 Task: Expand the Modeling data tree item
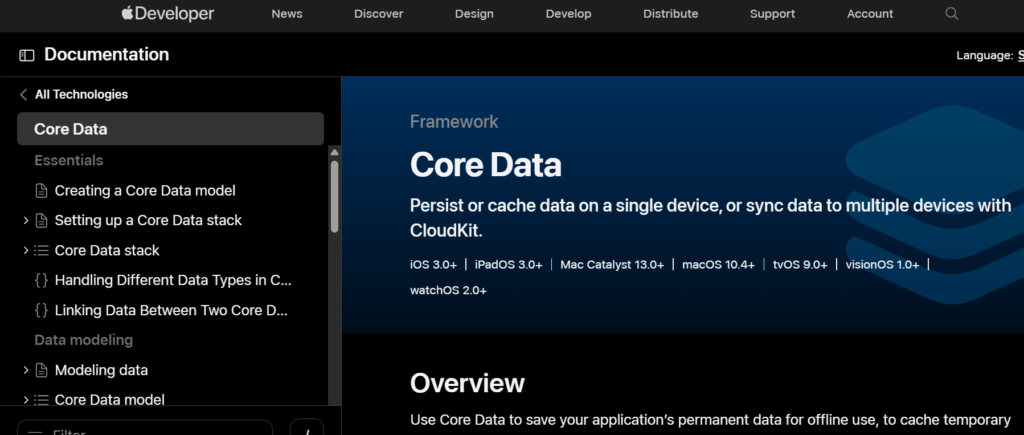click(x=25, y=370)
